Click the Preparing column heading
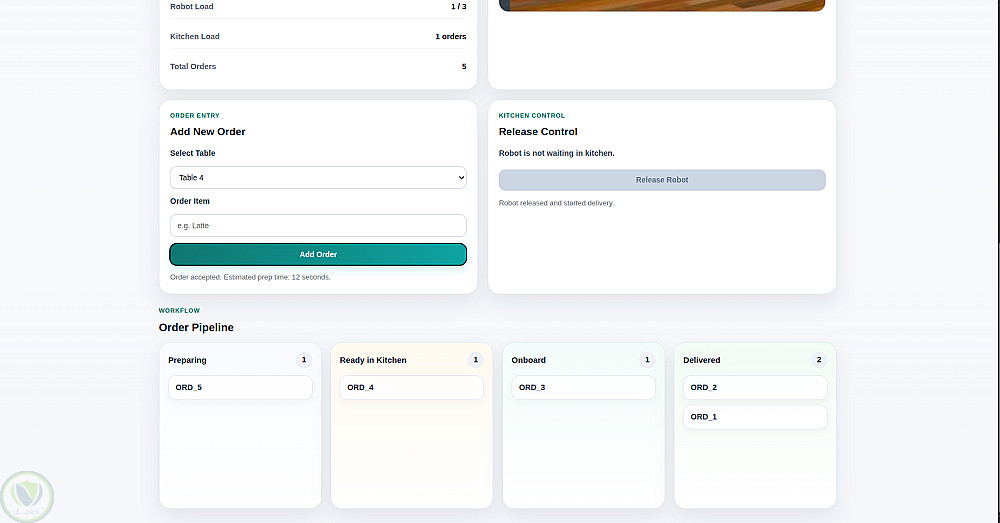Viewport: 1000px width, 523px height. (188, 360)
